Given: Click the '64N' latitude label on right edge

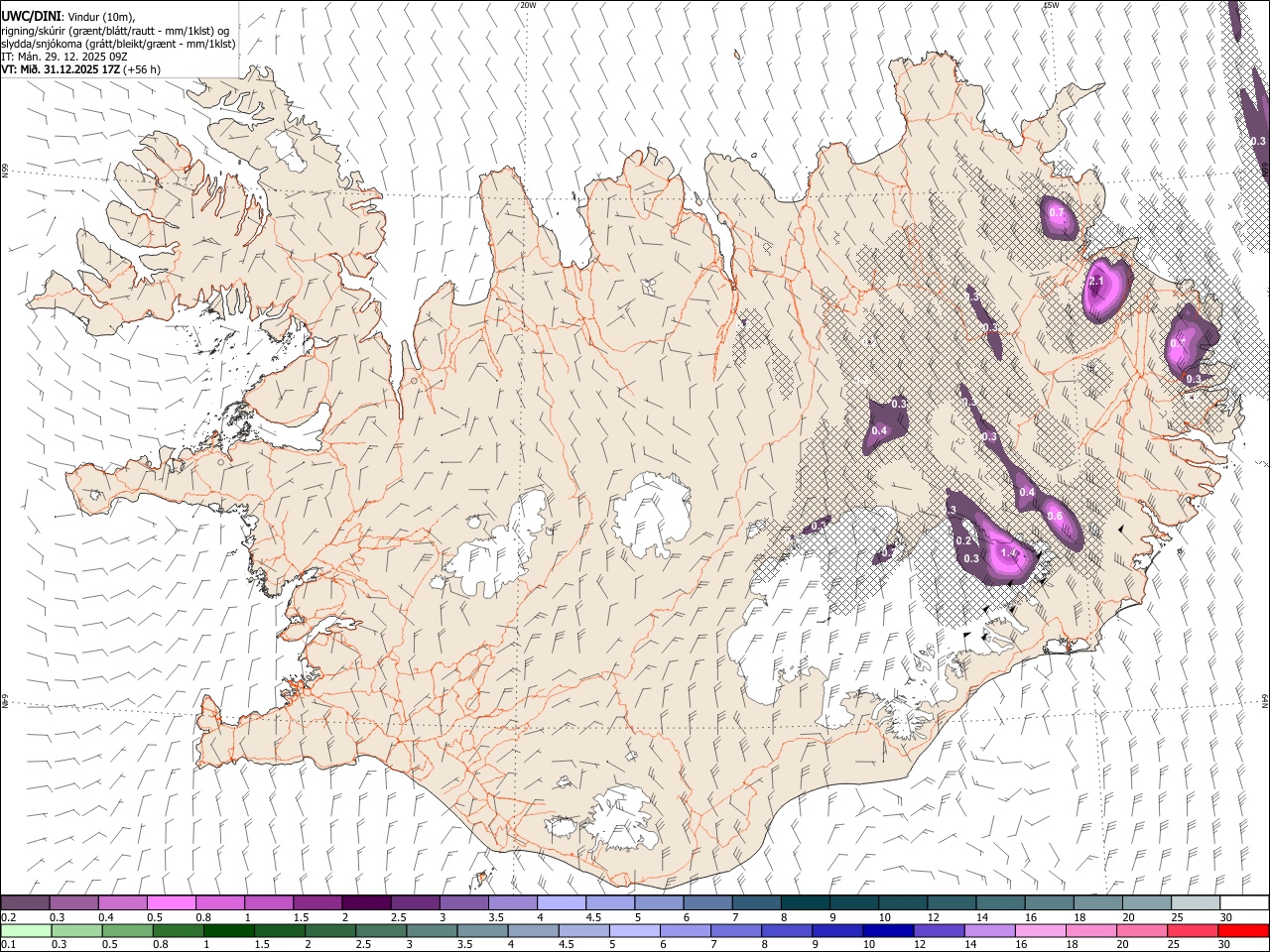Looking at the screenshot, I should [x=1265, y=700].
